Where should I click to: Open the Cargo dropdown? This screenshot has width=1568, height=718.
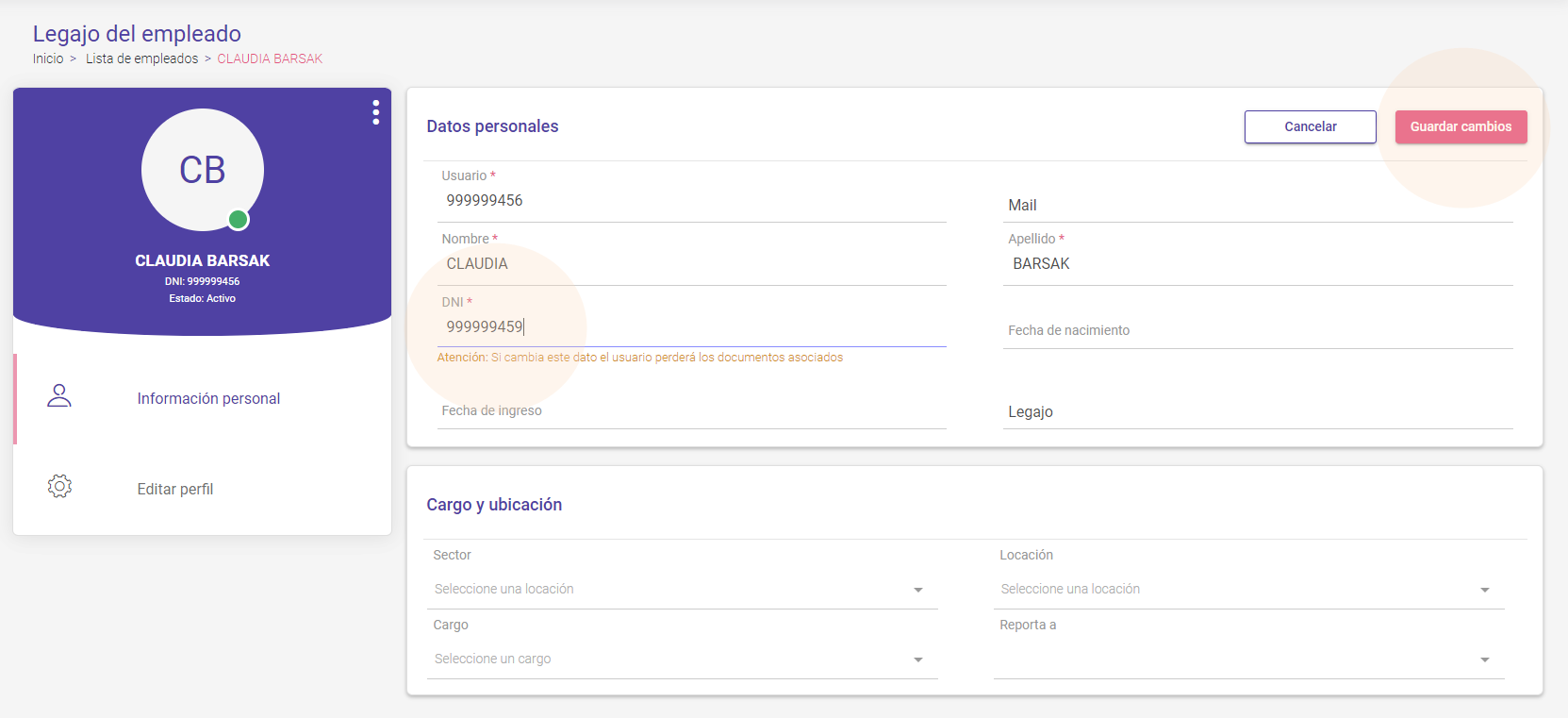click(682, 659)
